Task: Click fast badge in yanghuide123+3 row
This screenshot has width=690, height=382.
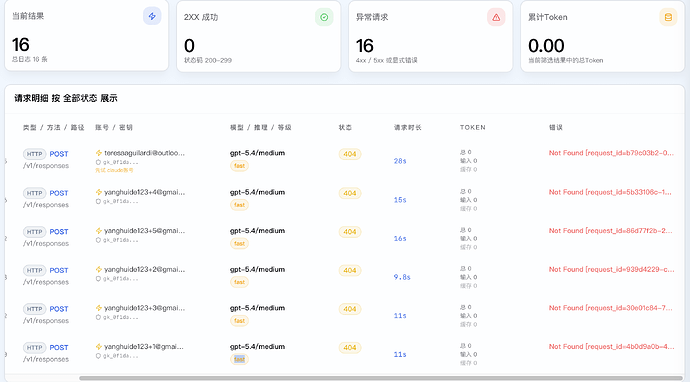Action: [x=239, y=321]
